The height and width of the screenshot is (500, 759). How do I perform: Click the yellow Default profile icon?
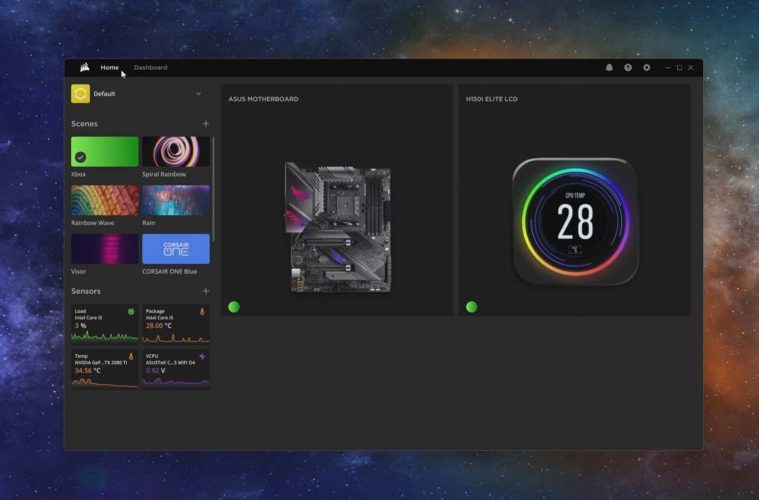pos(80,93)
